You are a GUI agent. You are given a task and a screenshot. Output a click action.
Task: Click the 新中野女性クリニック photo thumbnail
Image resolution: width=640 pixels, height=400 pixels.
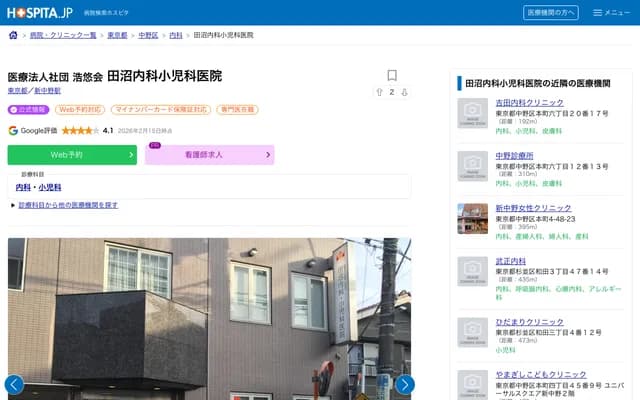472,219
